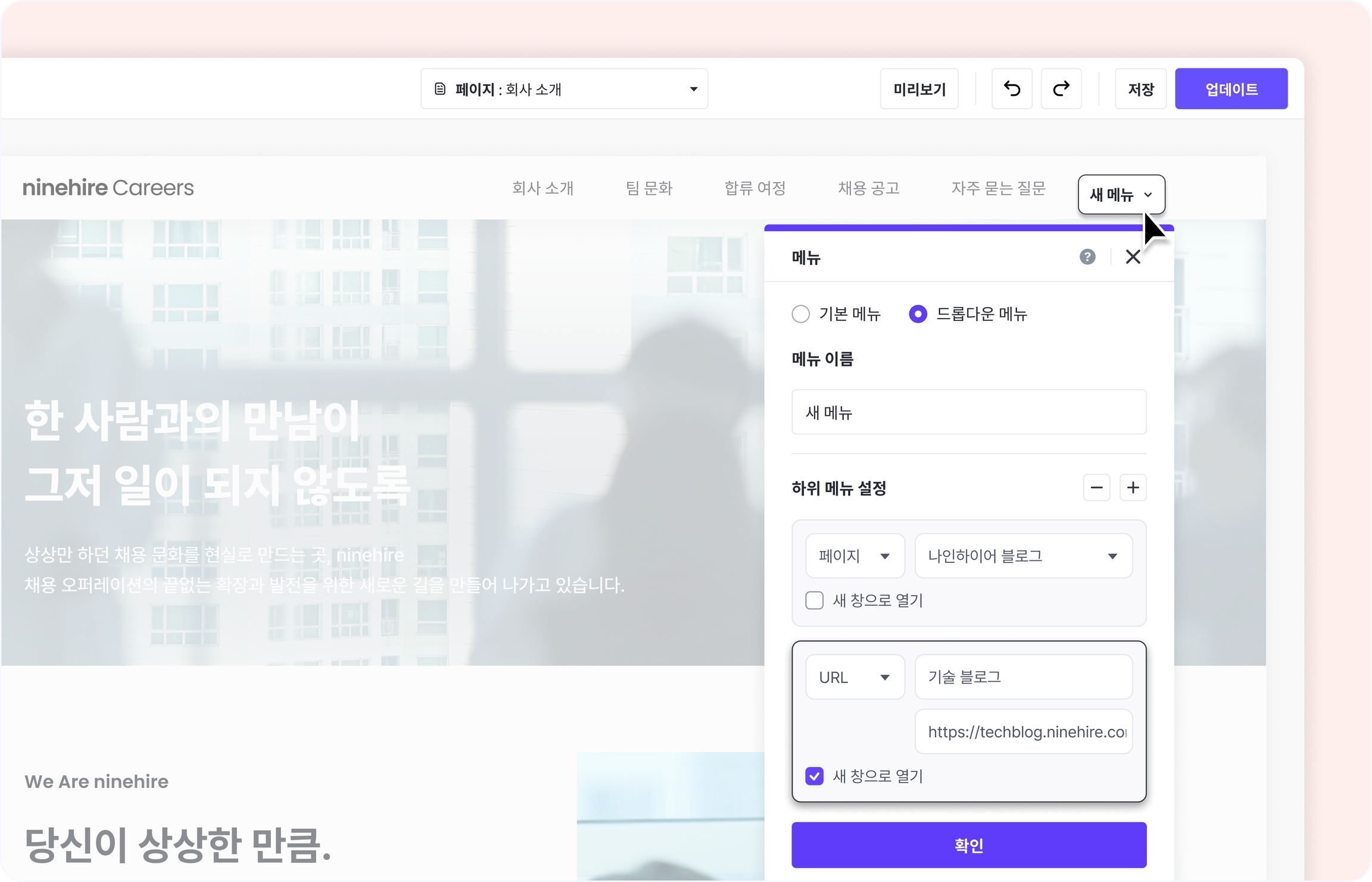The width and height of the screenshot is (1372, 882).
Task: Expand the 나인하이어 블로그 page dropdown
Action: point(1023,556)
